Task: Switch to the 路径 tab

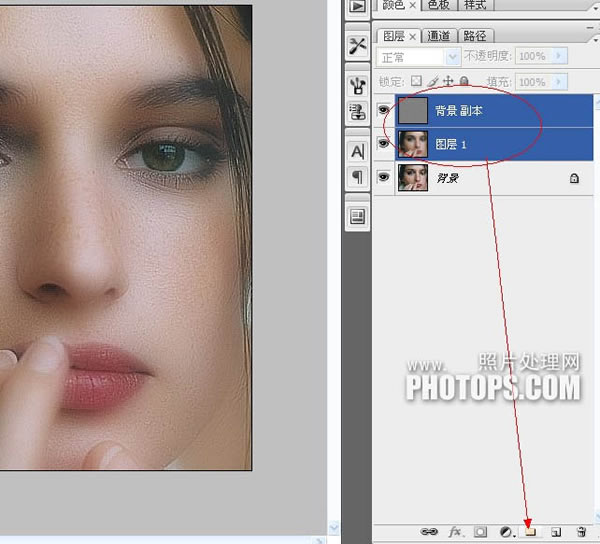Action: pyautogui.click(x=475, y=36)
